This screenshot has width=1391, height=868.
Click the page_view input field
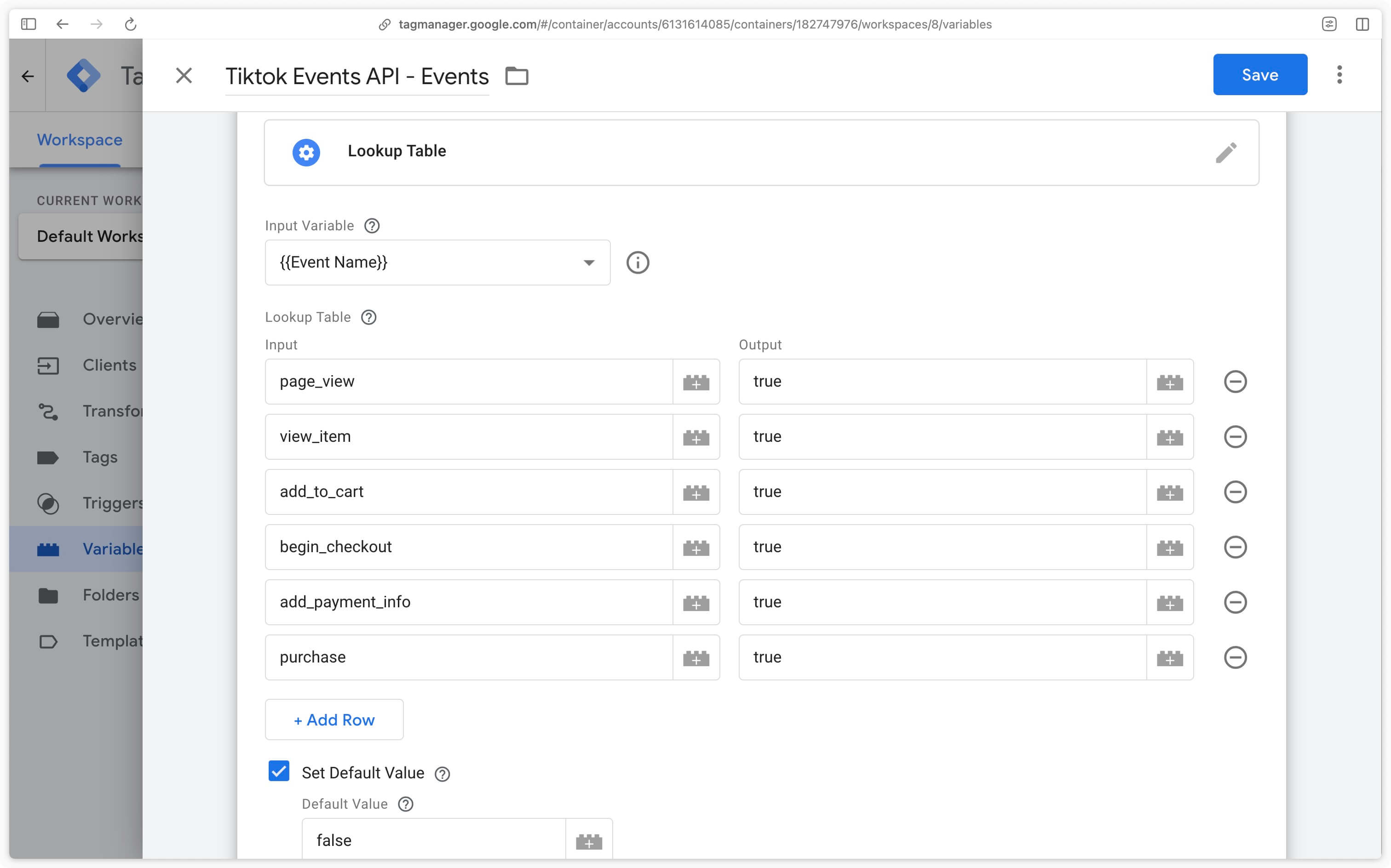pos(469,382)
